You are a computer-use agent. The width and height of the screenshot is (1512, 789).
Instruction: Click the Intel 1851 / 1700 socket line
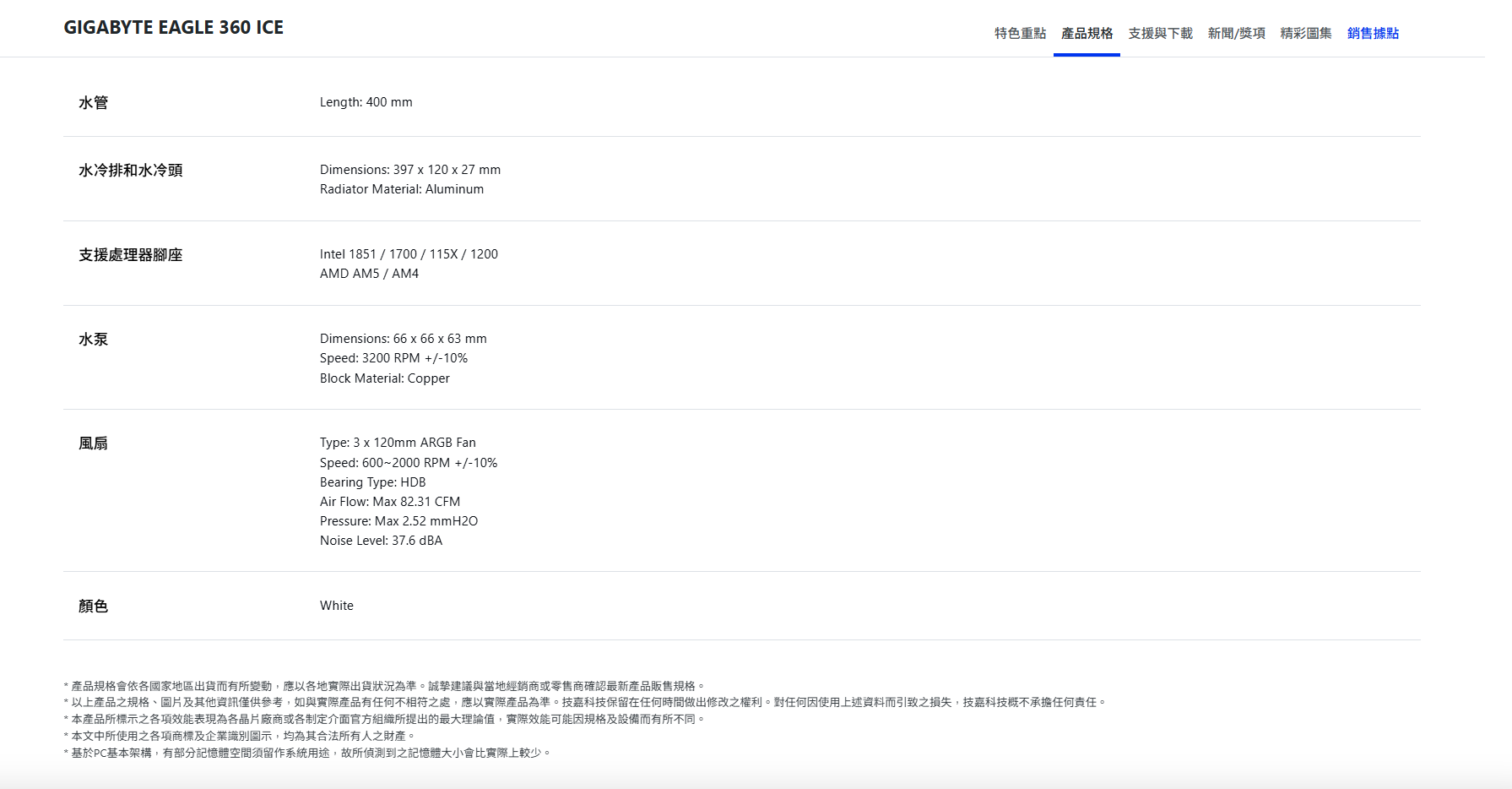click(409, 254)
